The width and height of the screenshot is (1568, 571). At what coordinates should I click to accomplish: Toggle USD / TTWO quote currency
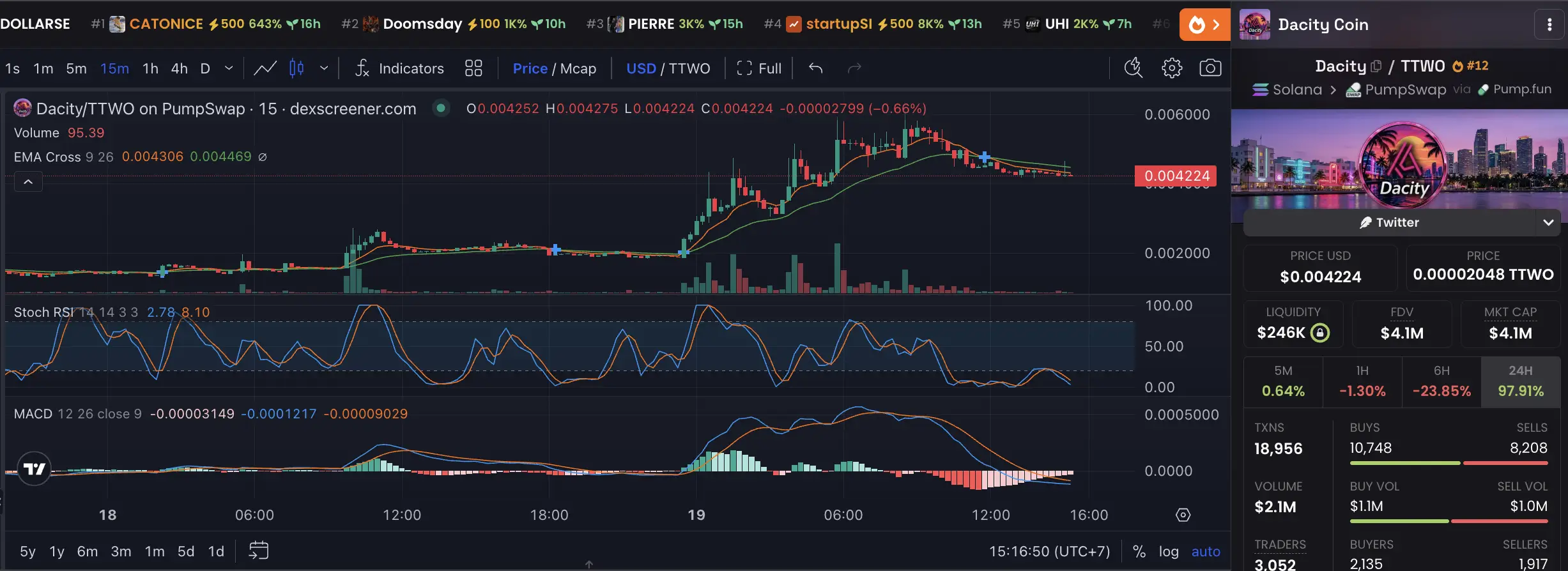pyautogui.click(x=668, y=68)
